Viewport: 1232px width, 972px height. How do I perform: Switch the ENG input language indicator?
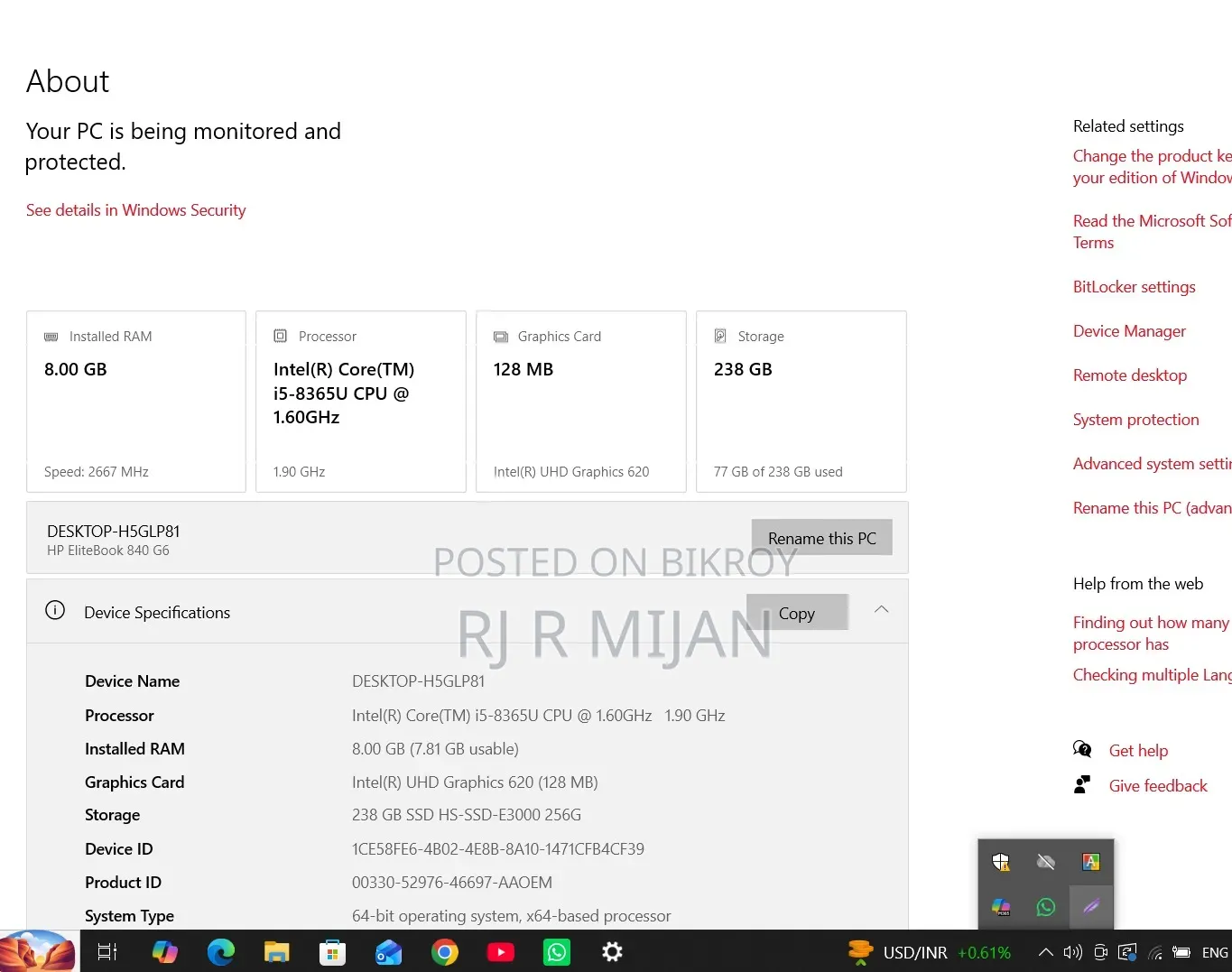1215,952
